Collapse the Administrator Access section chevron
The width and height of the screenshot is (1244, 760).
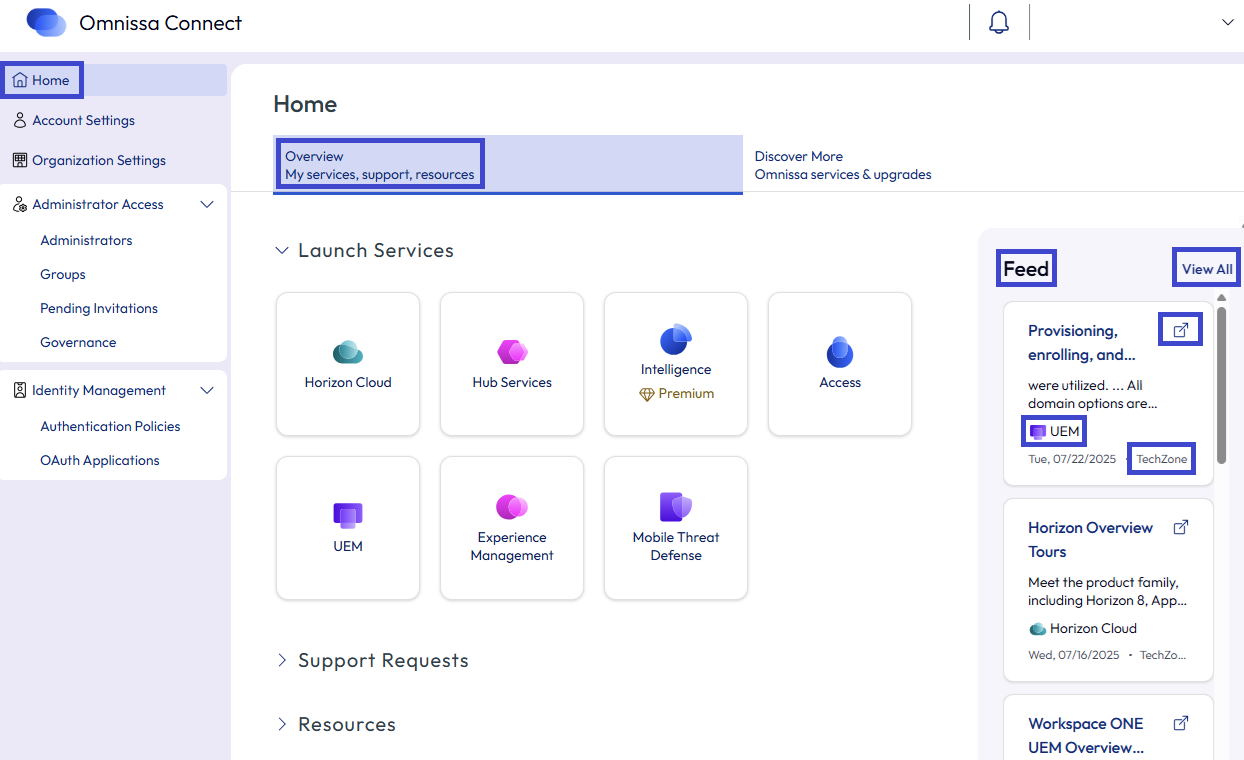tap(207, 204)
